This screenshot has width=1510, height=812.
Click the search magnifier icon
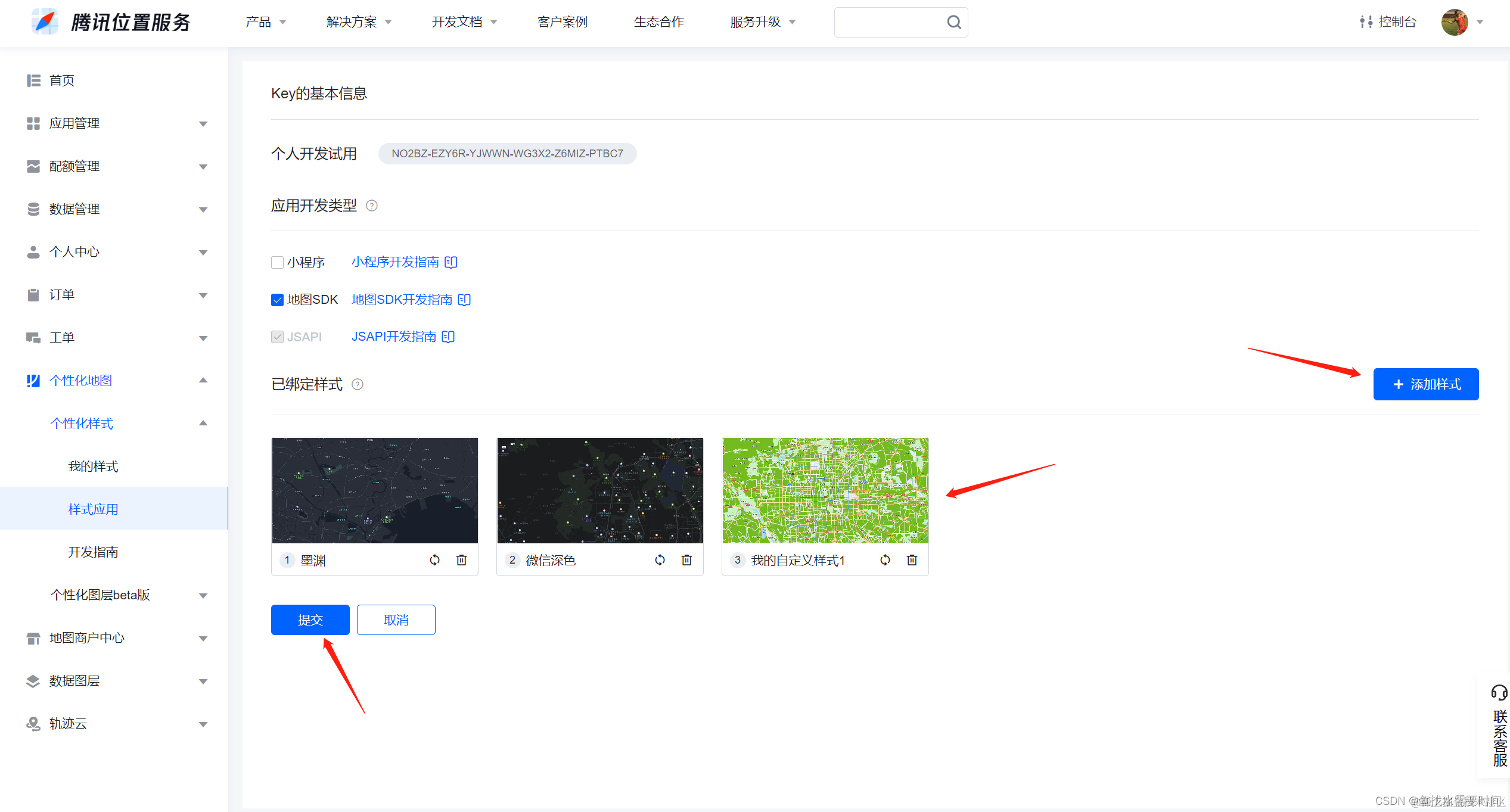[x=953, y=21]
